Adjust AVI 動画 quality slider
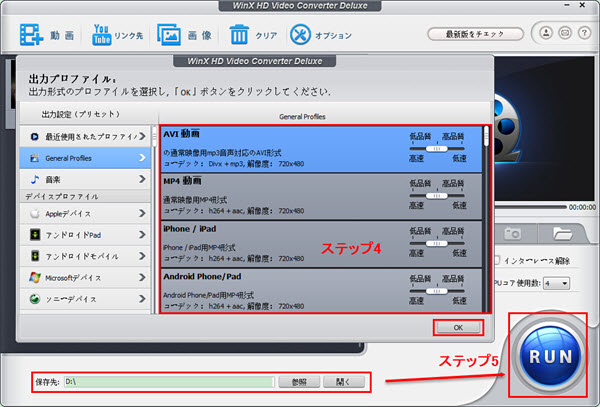Image resolution: width=600 pixels, height=407 pixels. point(437,148)
